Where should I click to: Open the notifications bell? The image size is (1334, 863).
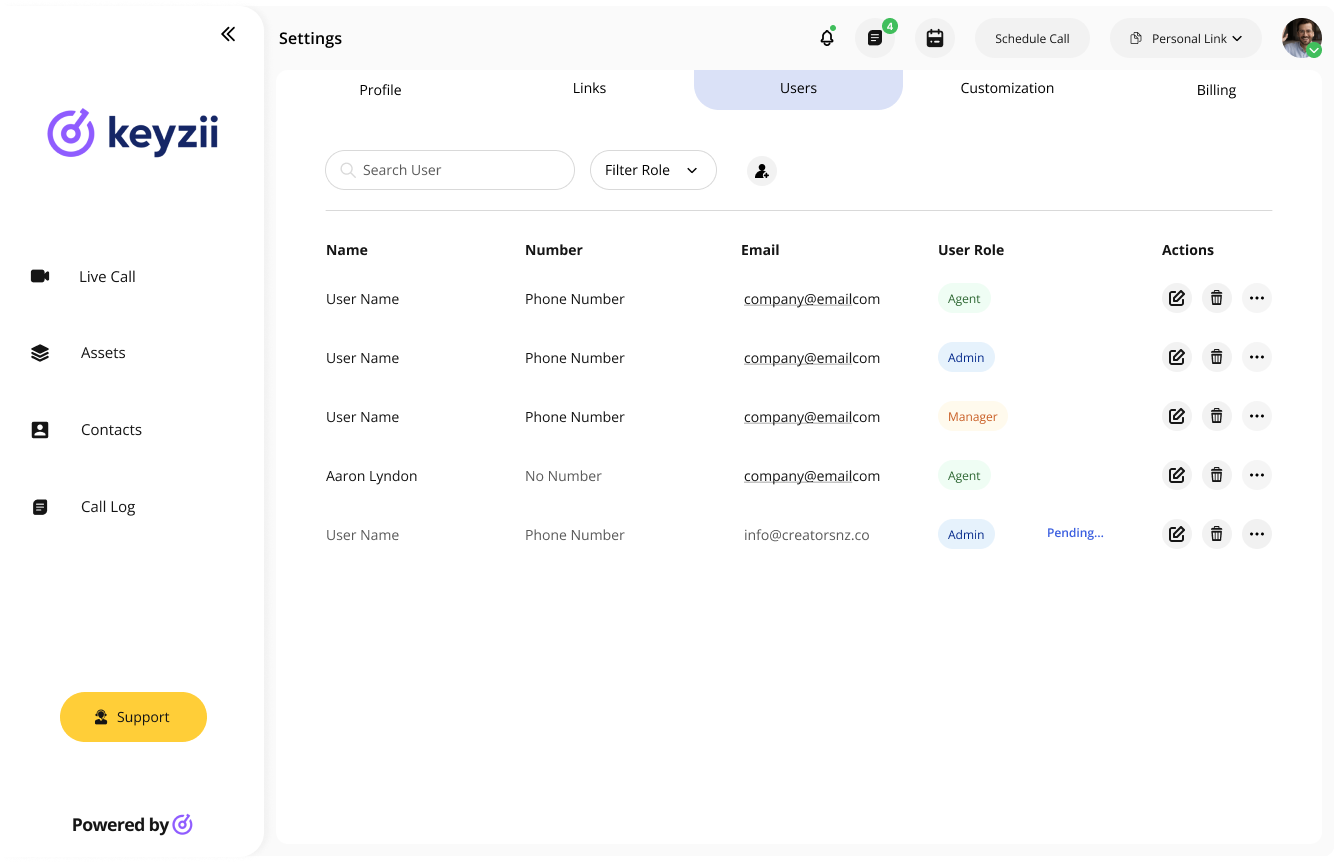[827, 38]
